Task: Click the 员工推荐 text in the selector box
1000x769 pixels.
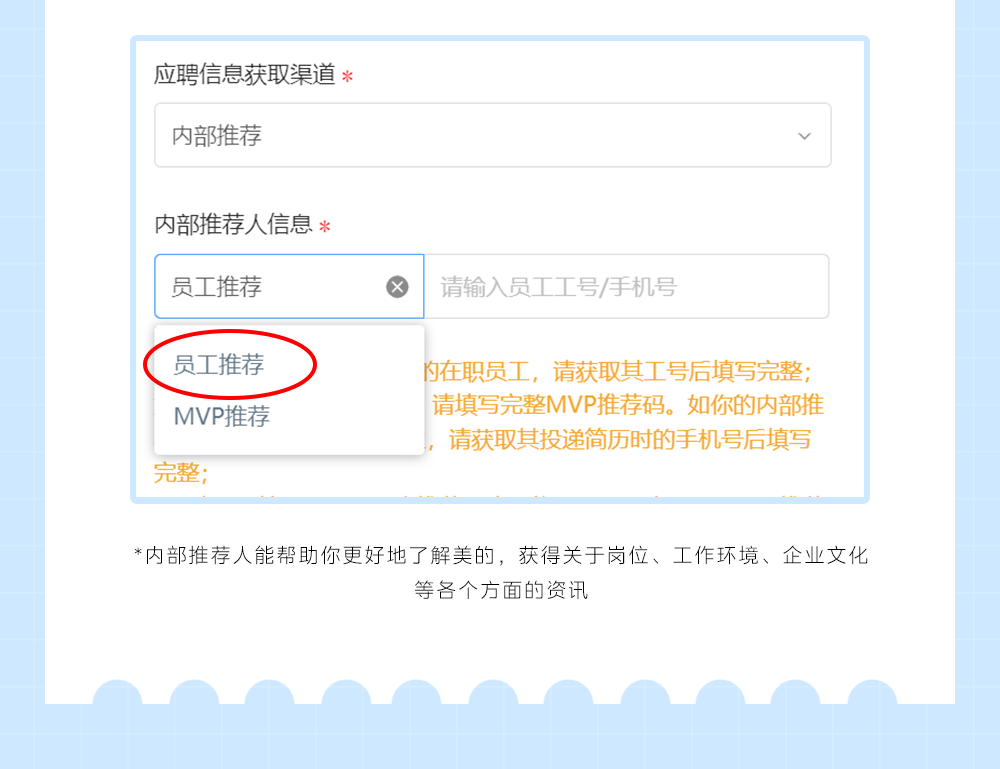Action: click(x=217, y=287)
